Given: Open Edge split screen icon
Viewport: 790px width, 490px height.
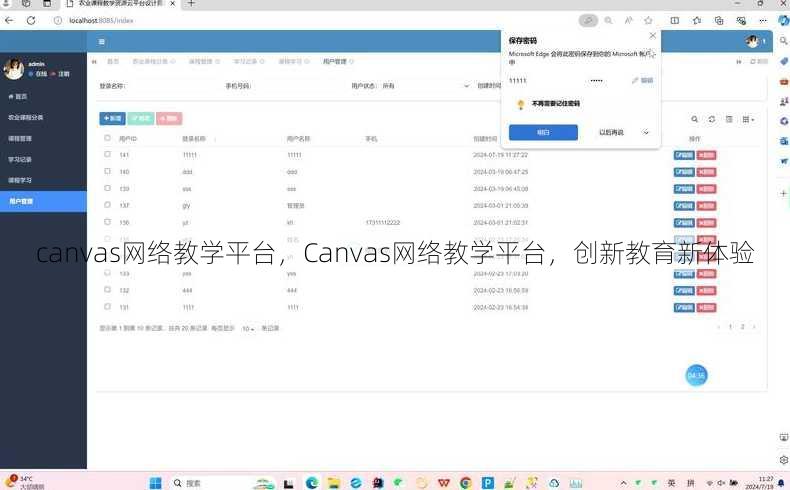Looking at the screenshot, I should tap(675, 20).
